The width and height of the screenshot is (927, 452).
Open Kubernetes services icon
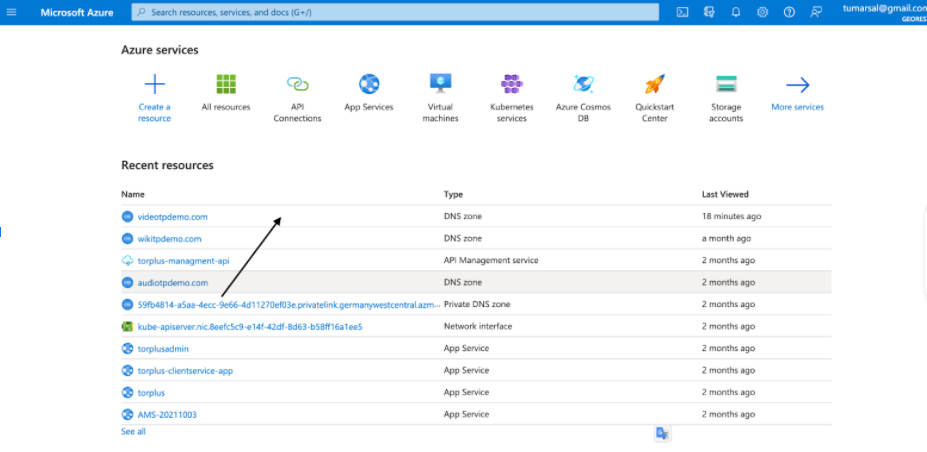coord(512,84)
